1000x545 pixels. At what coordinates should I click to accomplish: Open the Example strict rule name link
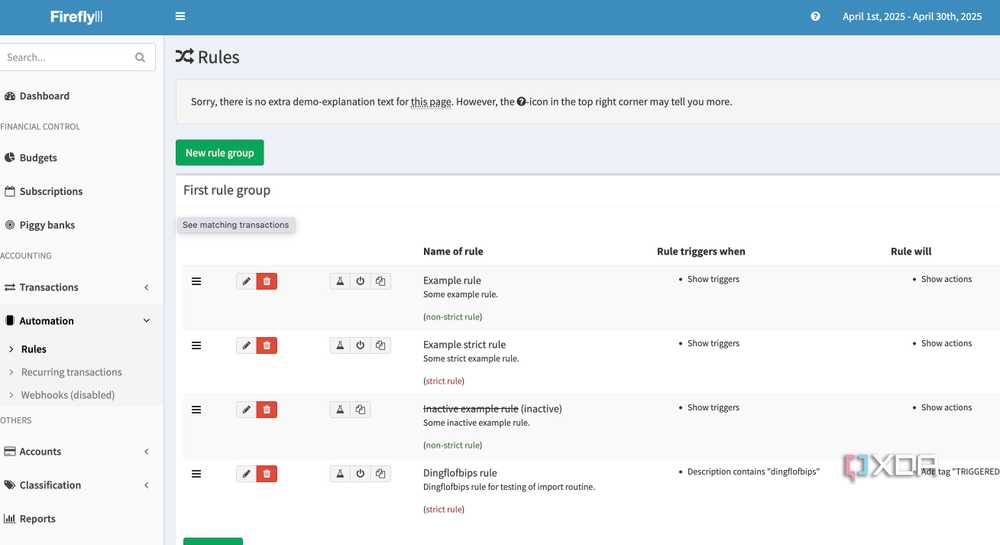[x=464, y=345]
